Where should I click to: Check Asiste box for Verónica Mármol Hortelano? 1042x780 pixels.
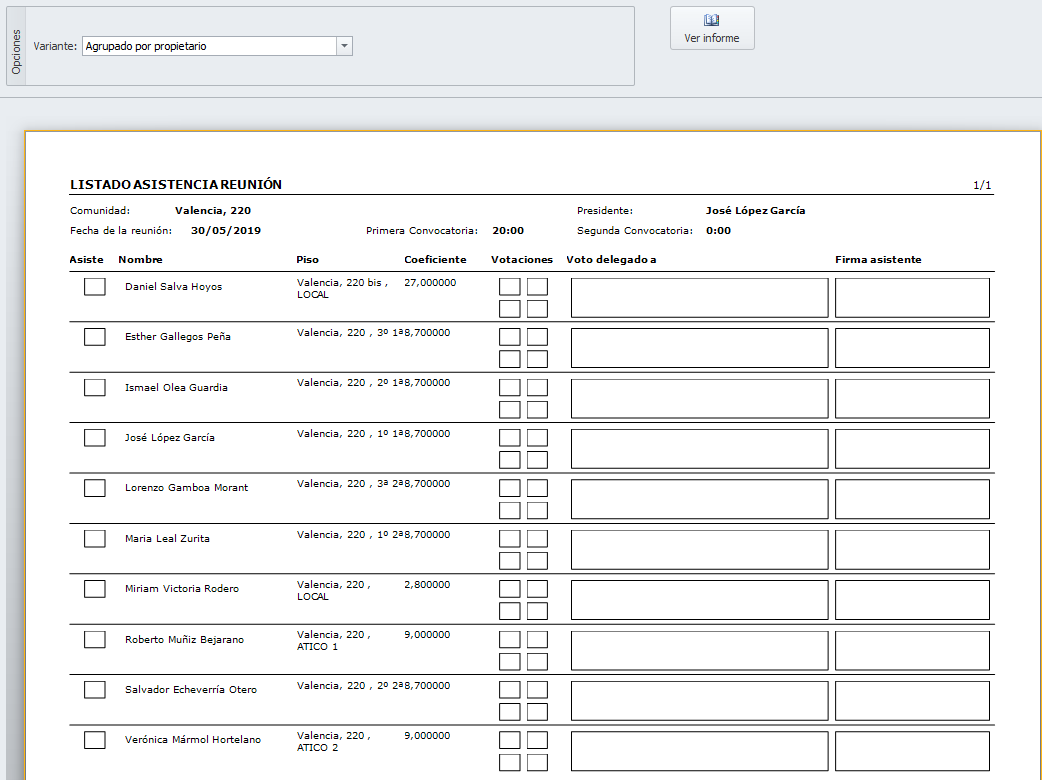[95, 740]
